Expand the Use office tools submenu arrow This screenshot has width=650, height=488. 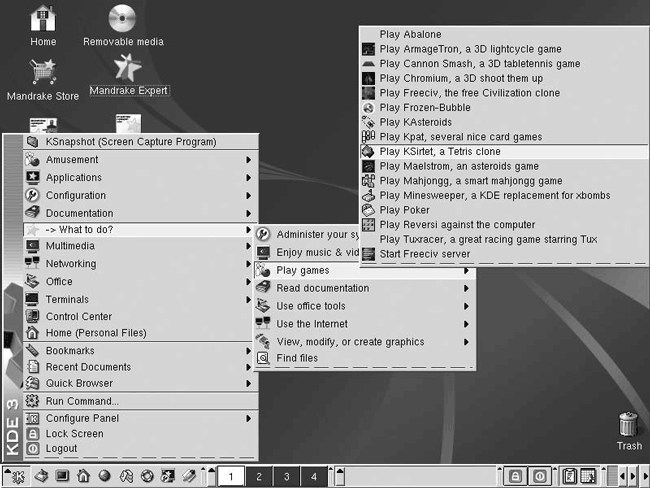(466, 306)
